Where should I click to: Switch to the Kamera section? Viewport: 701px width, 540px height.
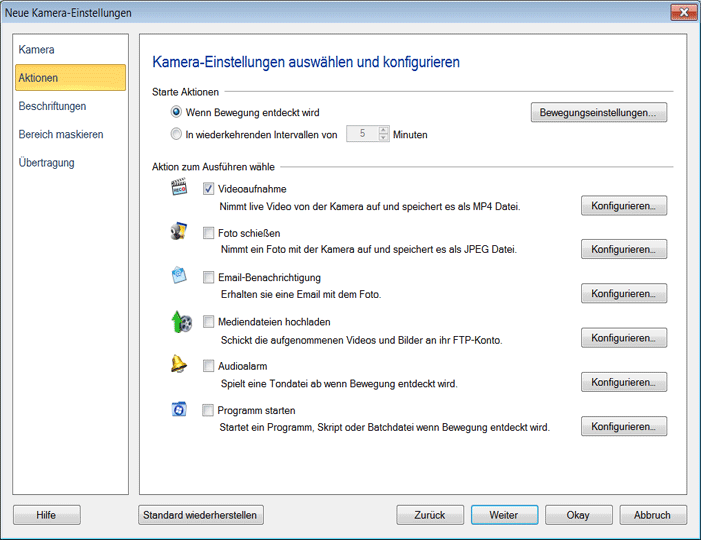[37, 50]
